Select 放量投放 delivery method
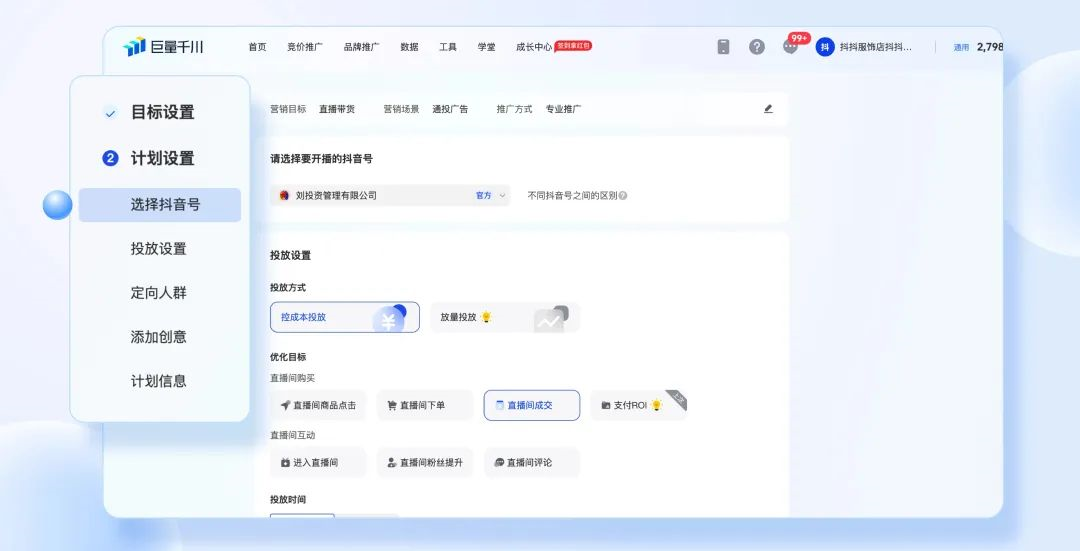 (x=504, y=317)
